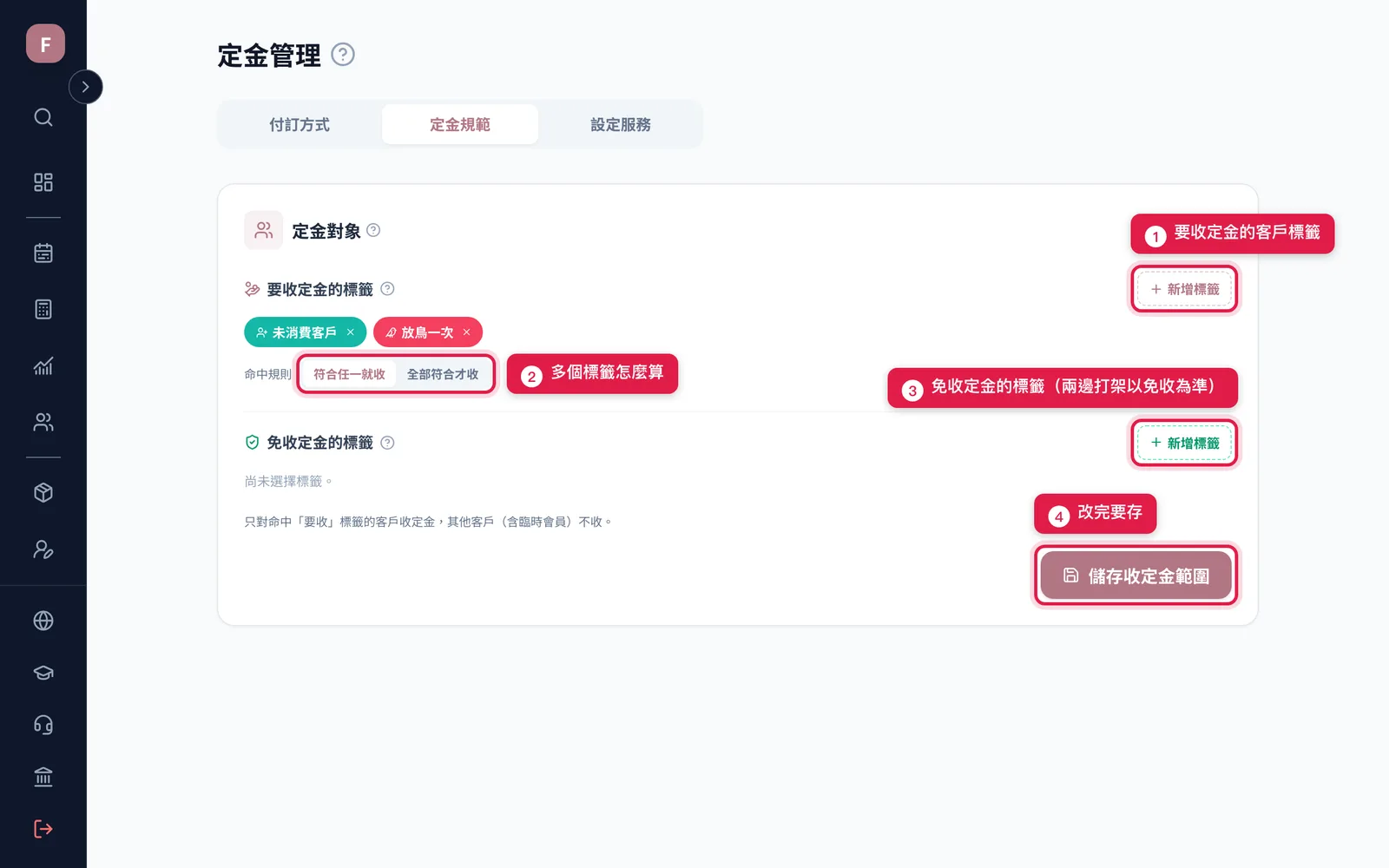
Task: Open the staff user-edit icon in the sidebar
Action: click(43, 549)
